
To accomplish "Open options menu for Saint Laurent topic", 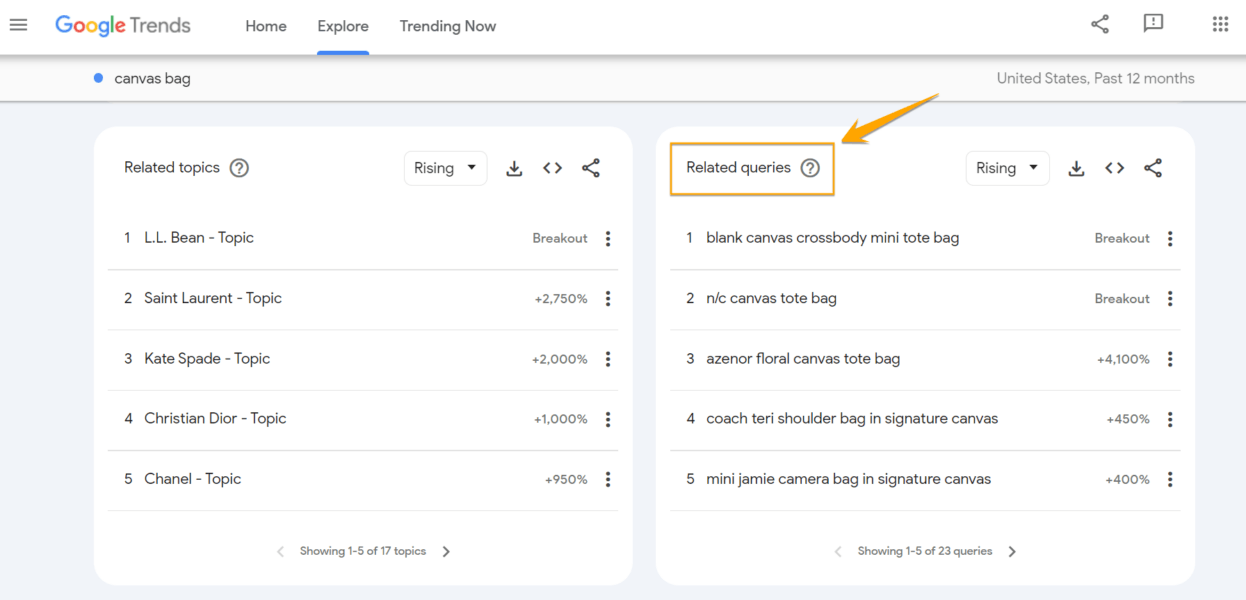I will click(608, 298).
